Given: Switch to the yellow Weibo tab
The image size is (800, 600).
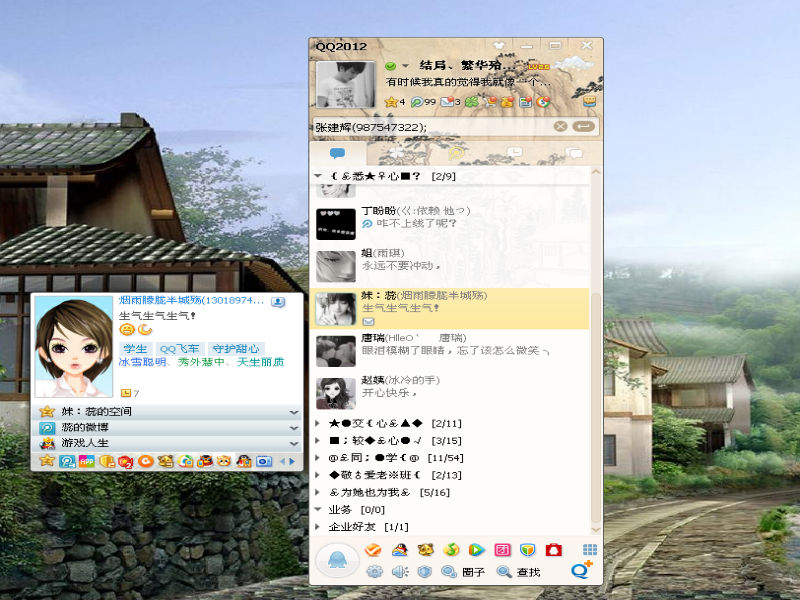Looking at the screenshot, I should coord(456,153).
